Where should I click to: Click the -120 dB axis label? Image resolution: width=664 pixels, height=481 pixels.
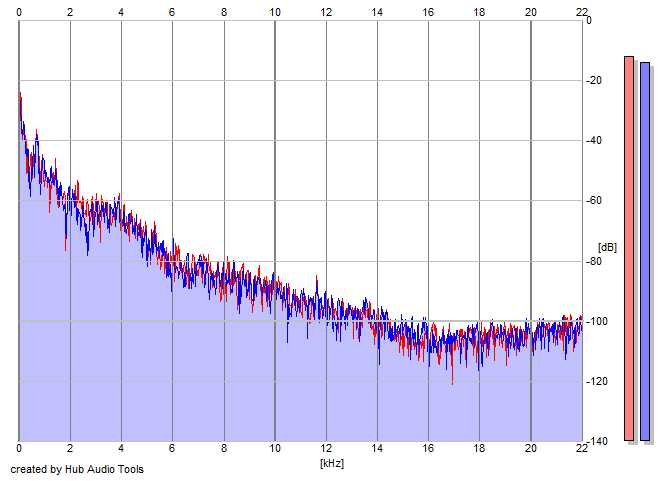click(597, 381)
